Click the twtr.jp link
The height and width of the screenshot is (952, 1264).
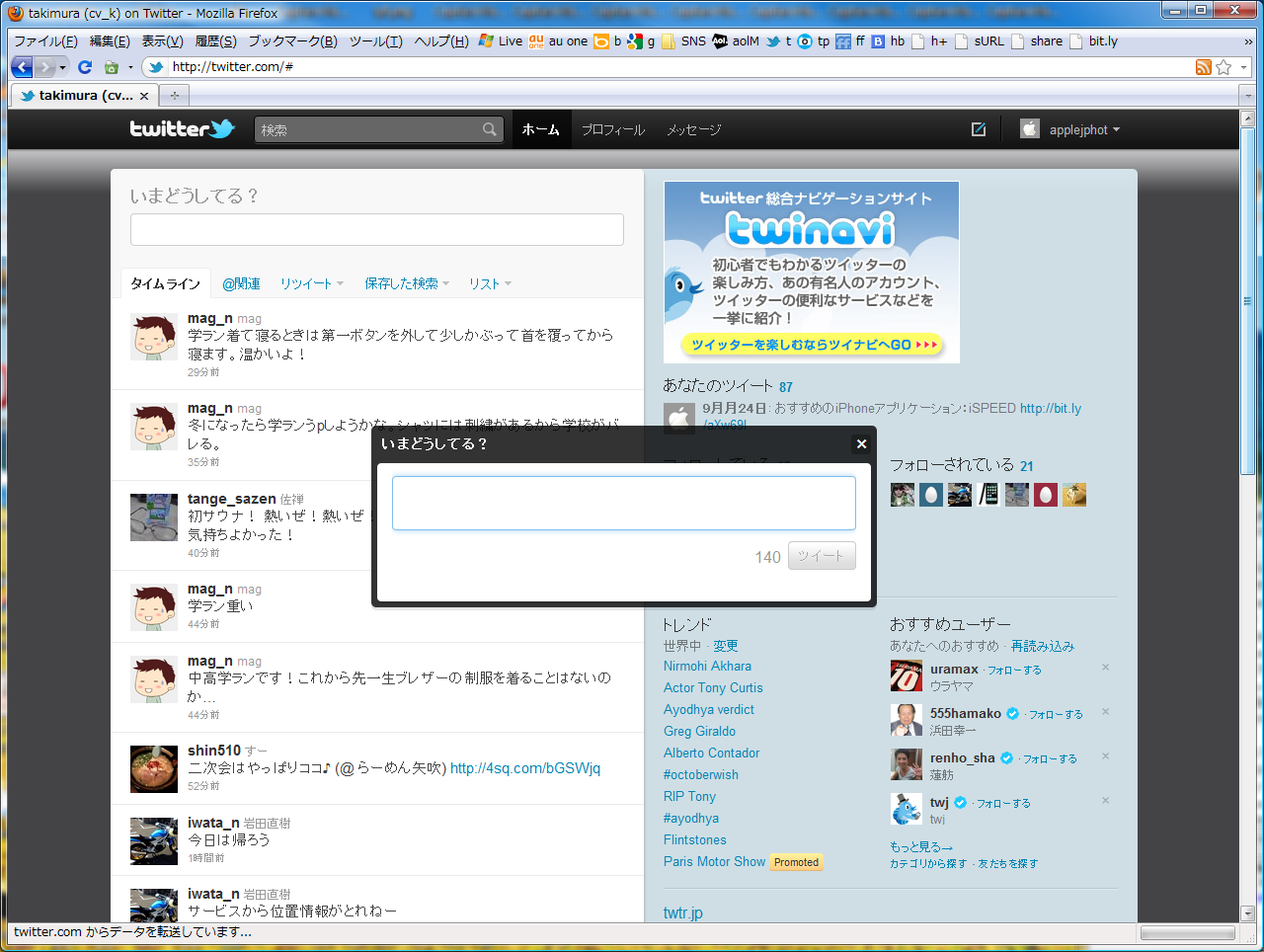point(683,913)
